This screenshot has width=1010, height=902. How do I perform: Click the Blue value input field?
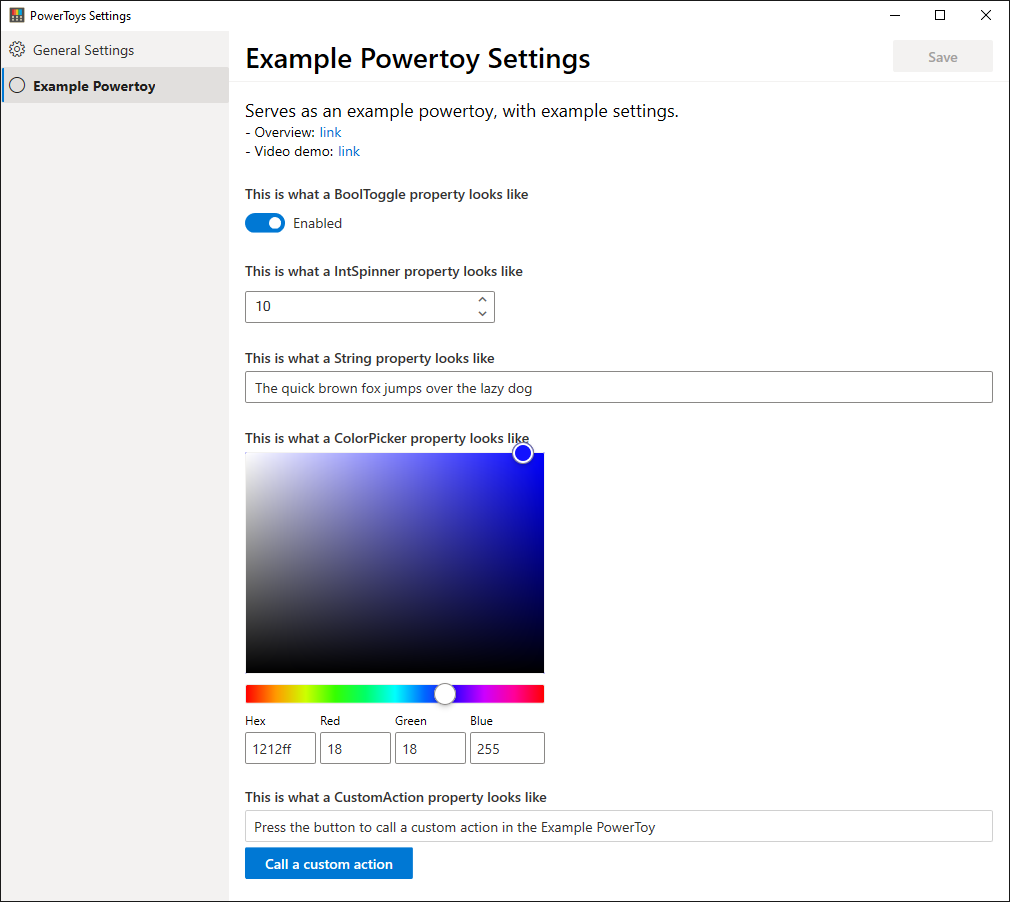click(x=507, y=747)
